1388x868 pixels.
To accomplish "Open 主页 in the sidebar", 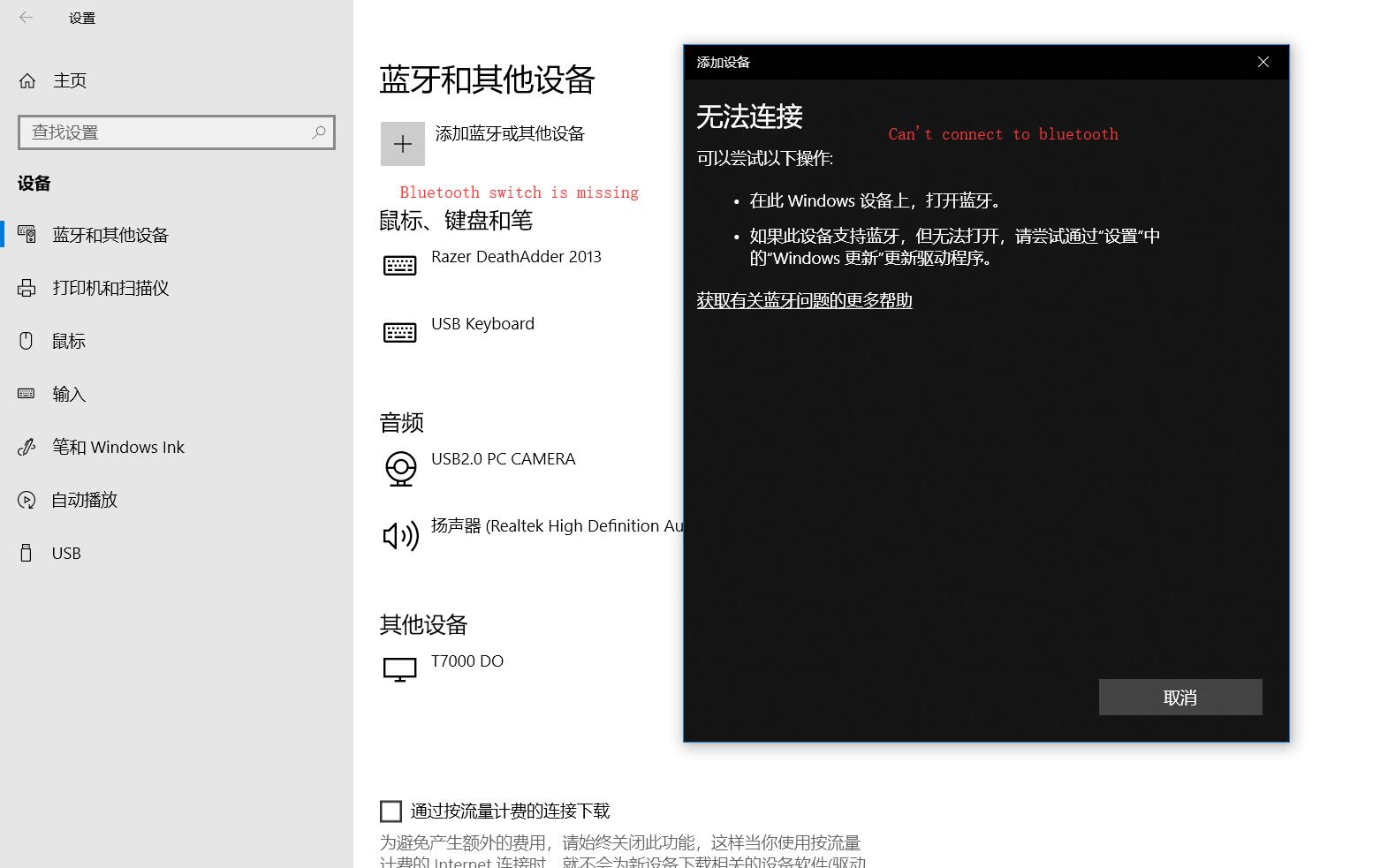I will (x=70, y=80).
